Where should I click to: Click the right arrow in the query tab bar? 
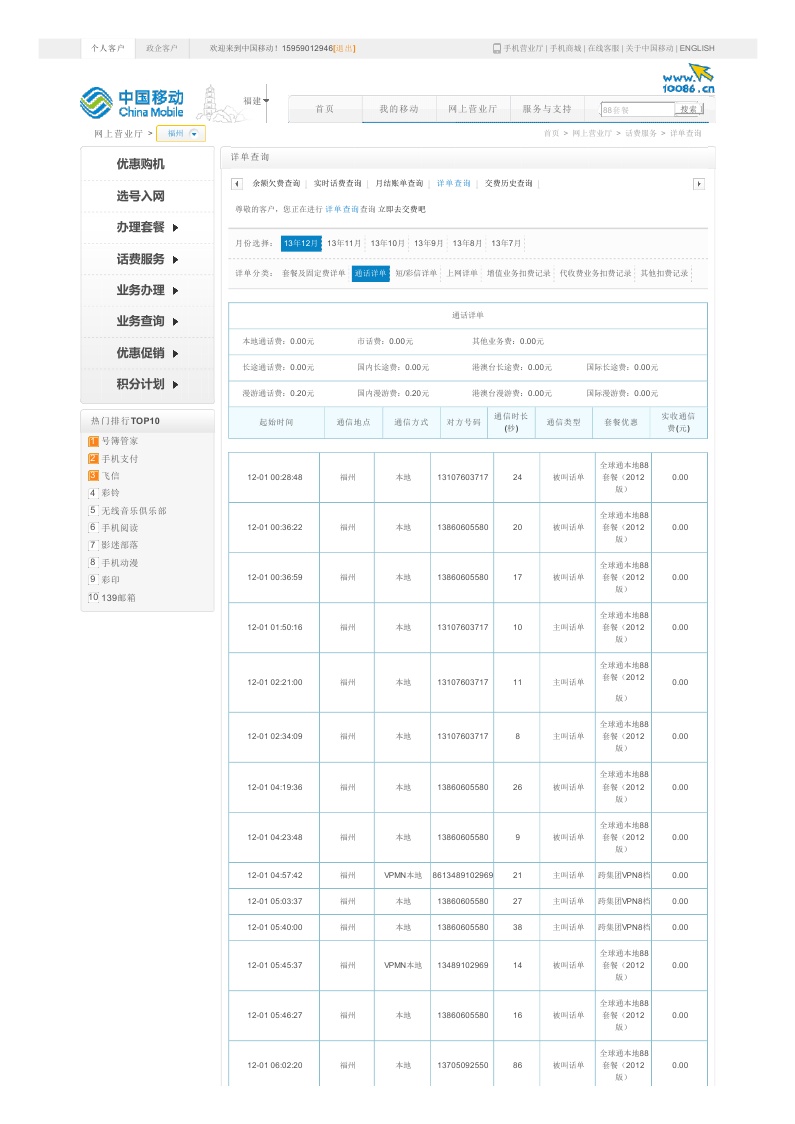point(698,184)
